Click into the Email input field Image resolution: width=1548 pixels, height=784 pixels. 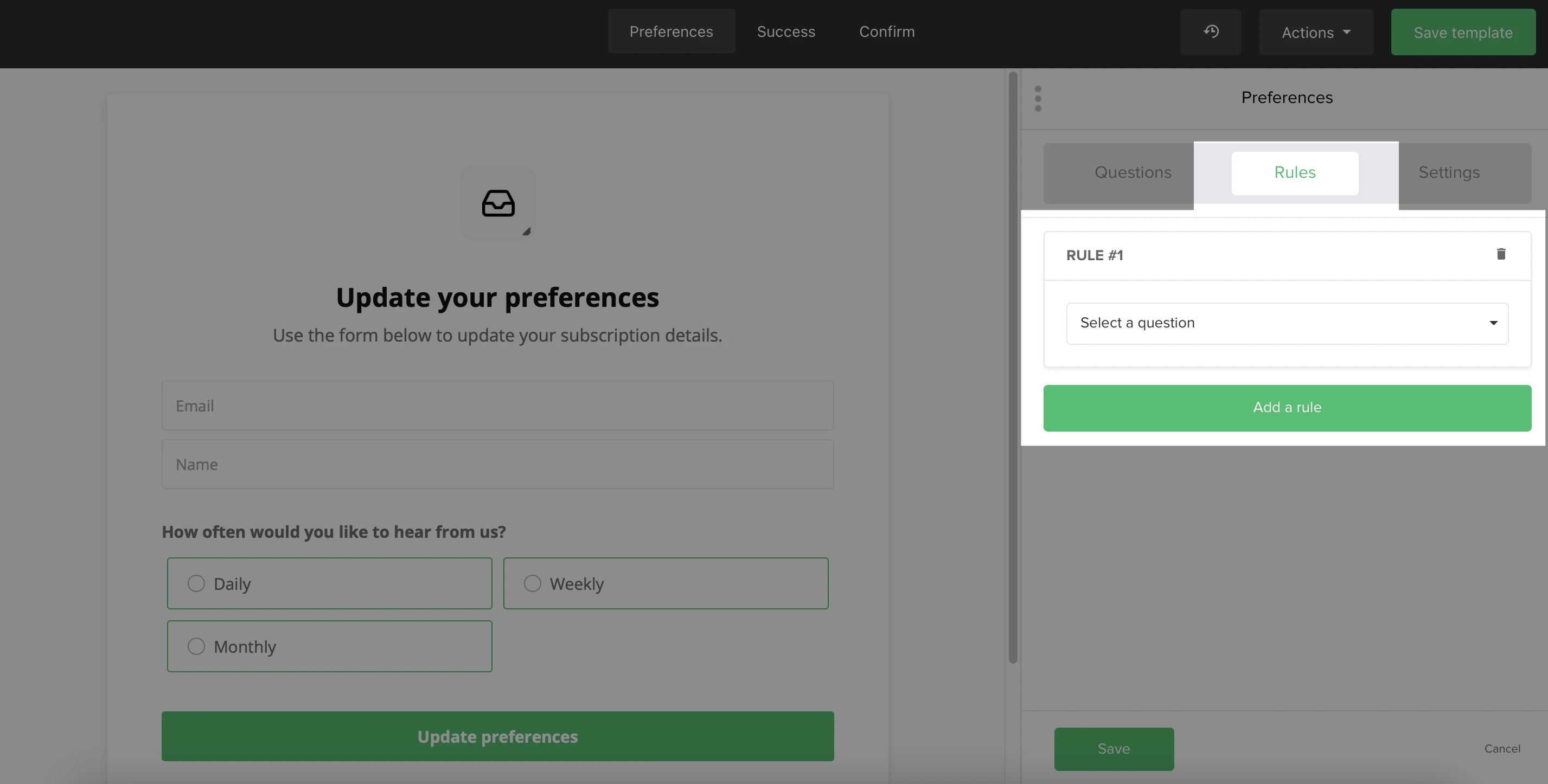click(x=497, y=406)
